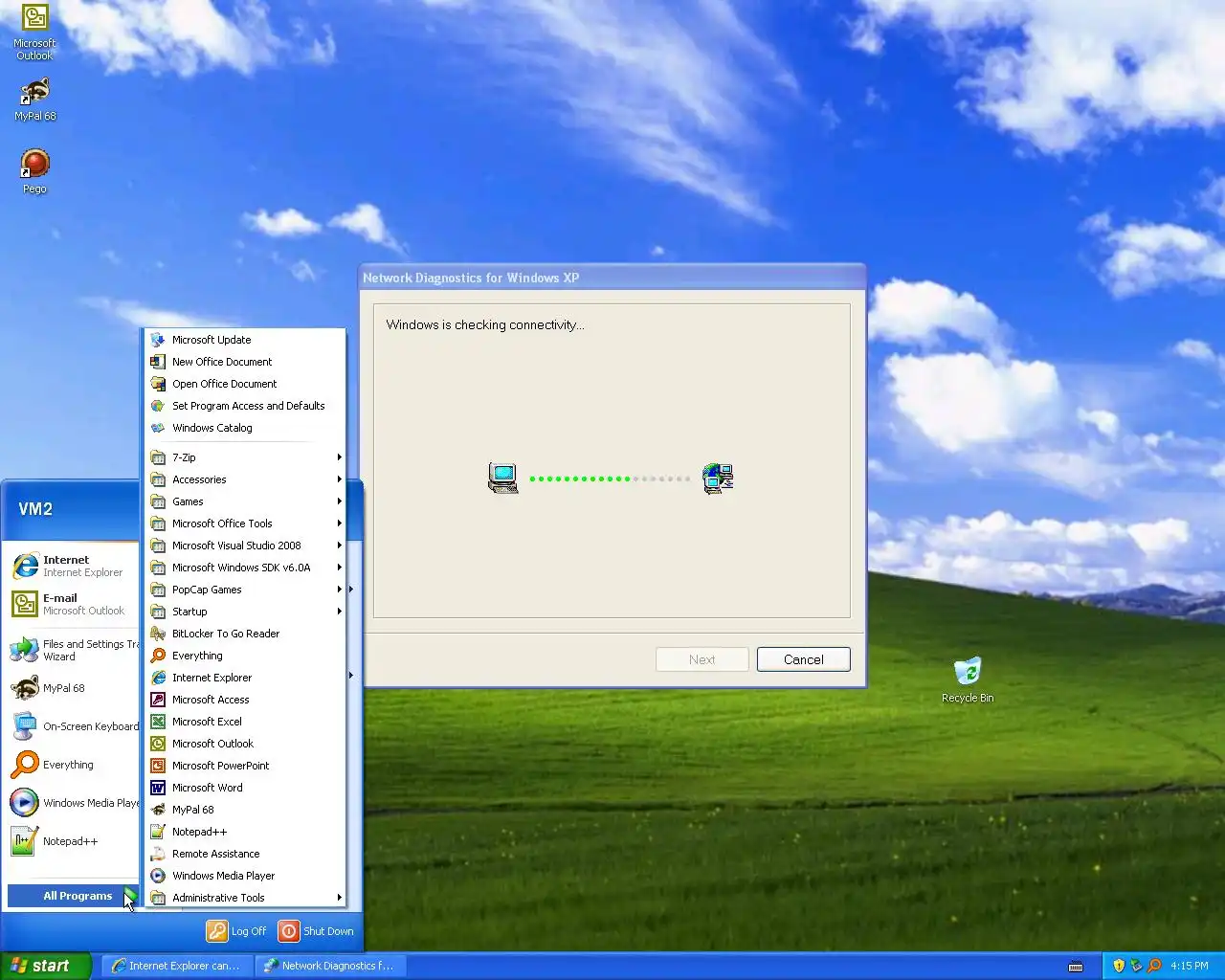Viewport: 1225px width, 980px height.
Task: Click Internet Explorer icon in pinned start items
Action: (24, 566)
